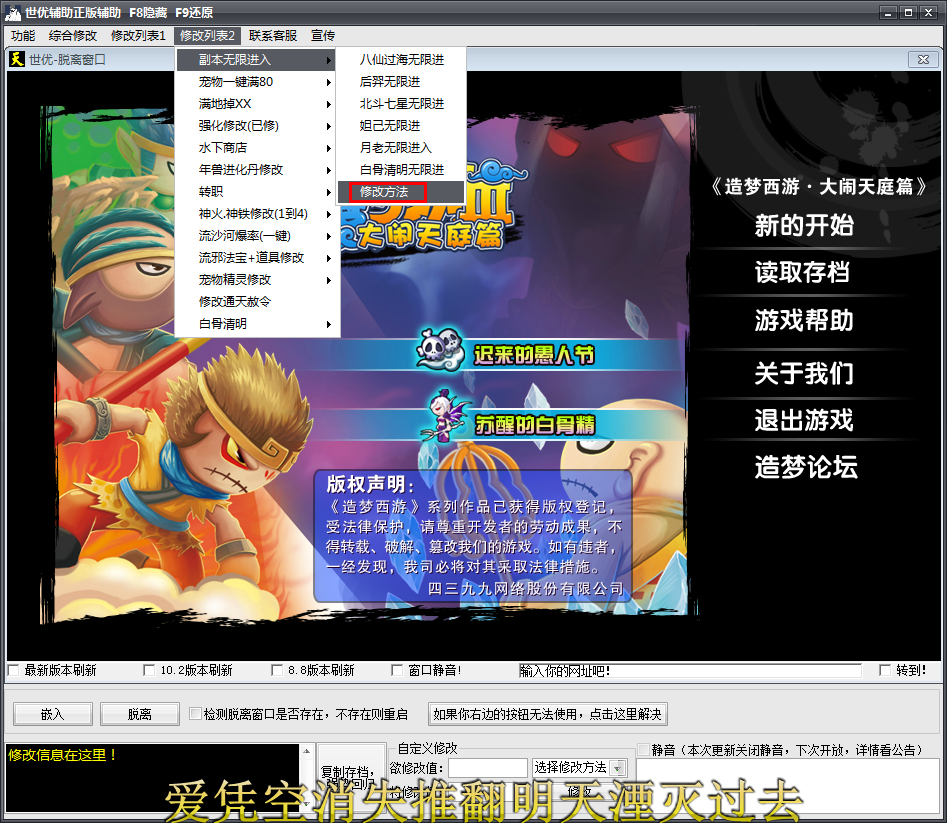
Task: Close the 世优-脱离窗口 panel
Action: tap(923, 59)
